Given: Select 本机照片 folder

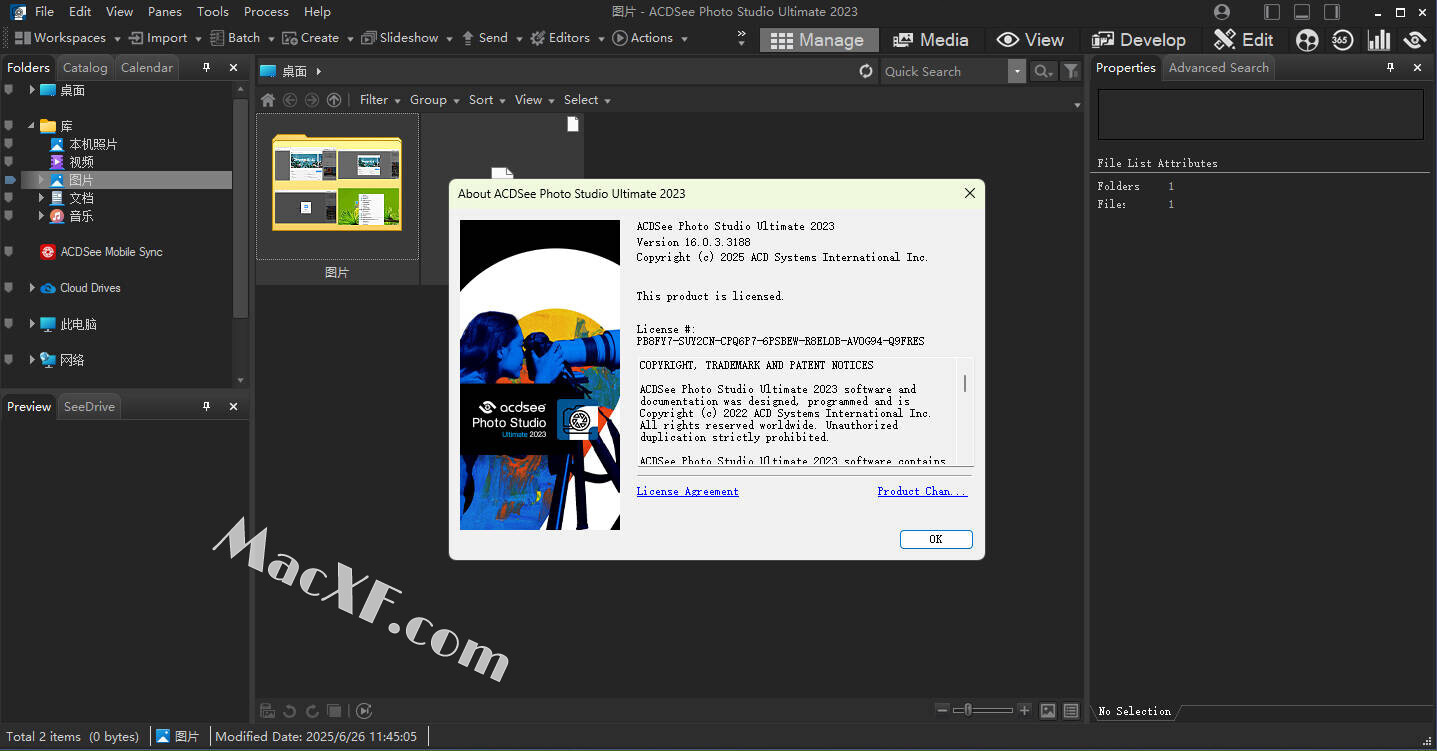Looking at the screenshot, I should coord(93,144).
